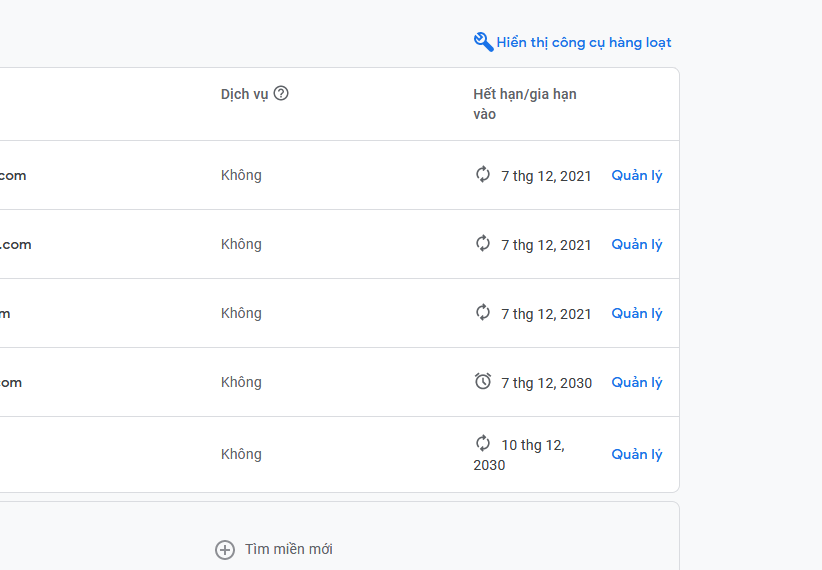The width and height of the screenshot is (822, 570).
Task: Open the Hiển thị công cụ hàng loạt link
Action: point(584,43)
